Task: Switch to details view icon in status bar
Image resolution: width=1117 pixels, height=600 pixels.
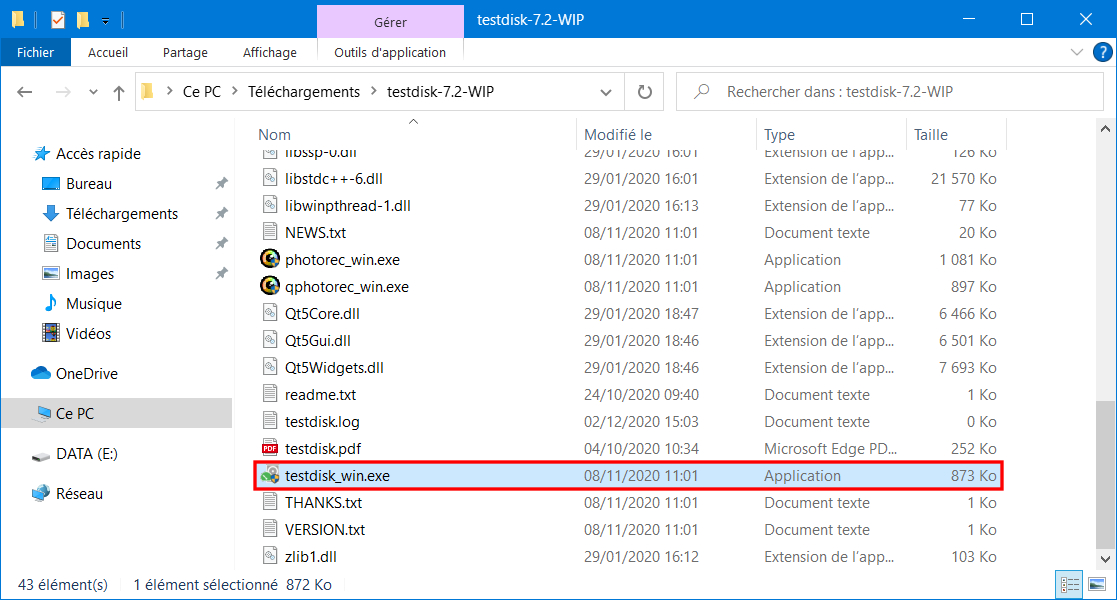Action: tap(1069, 585)
